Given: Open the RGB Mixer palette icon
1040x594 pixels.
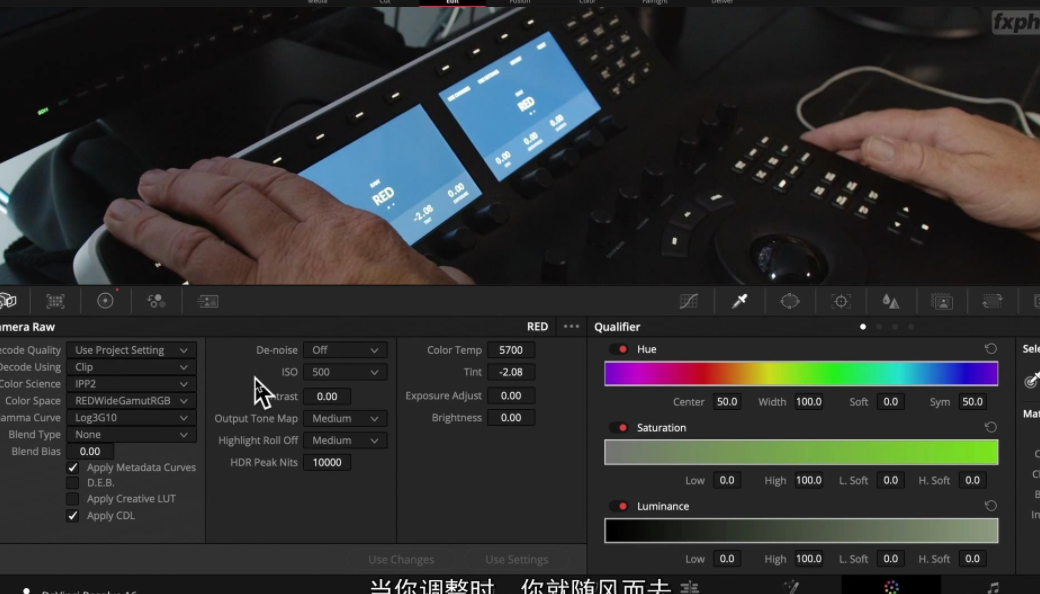Looking at the screenshot, I should [157, 301].
